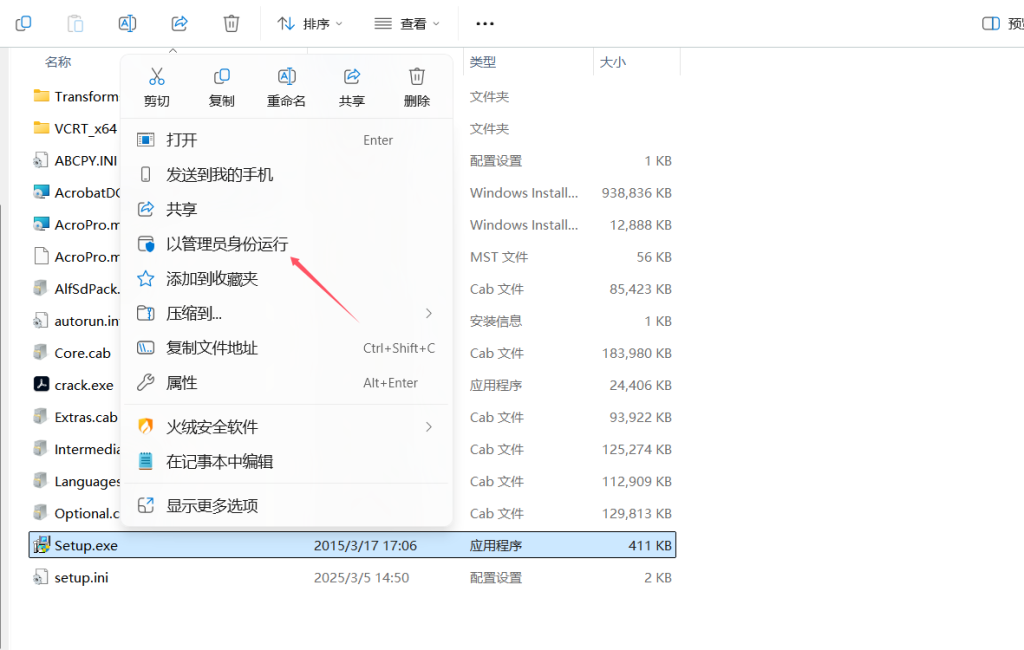Click the 名称 column header
The height and width of the screenshot is (650, 1024).
point(57,61)
